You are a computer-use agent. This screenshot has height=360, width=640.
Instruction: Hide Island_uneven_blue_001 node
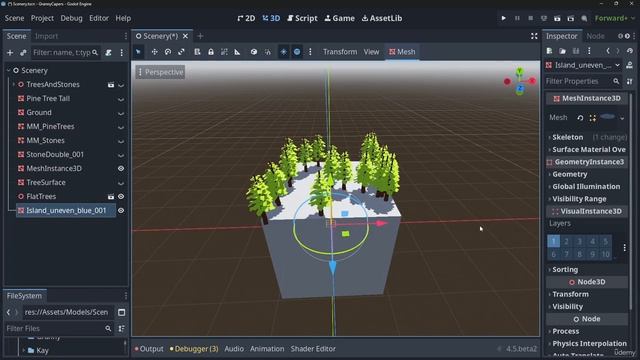[121, 211]
